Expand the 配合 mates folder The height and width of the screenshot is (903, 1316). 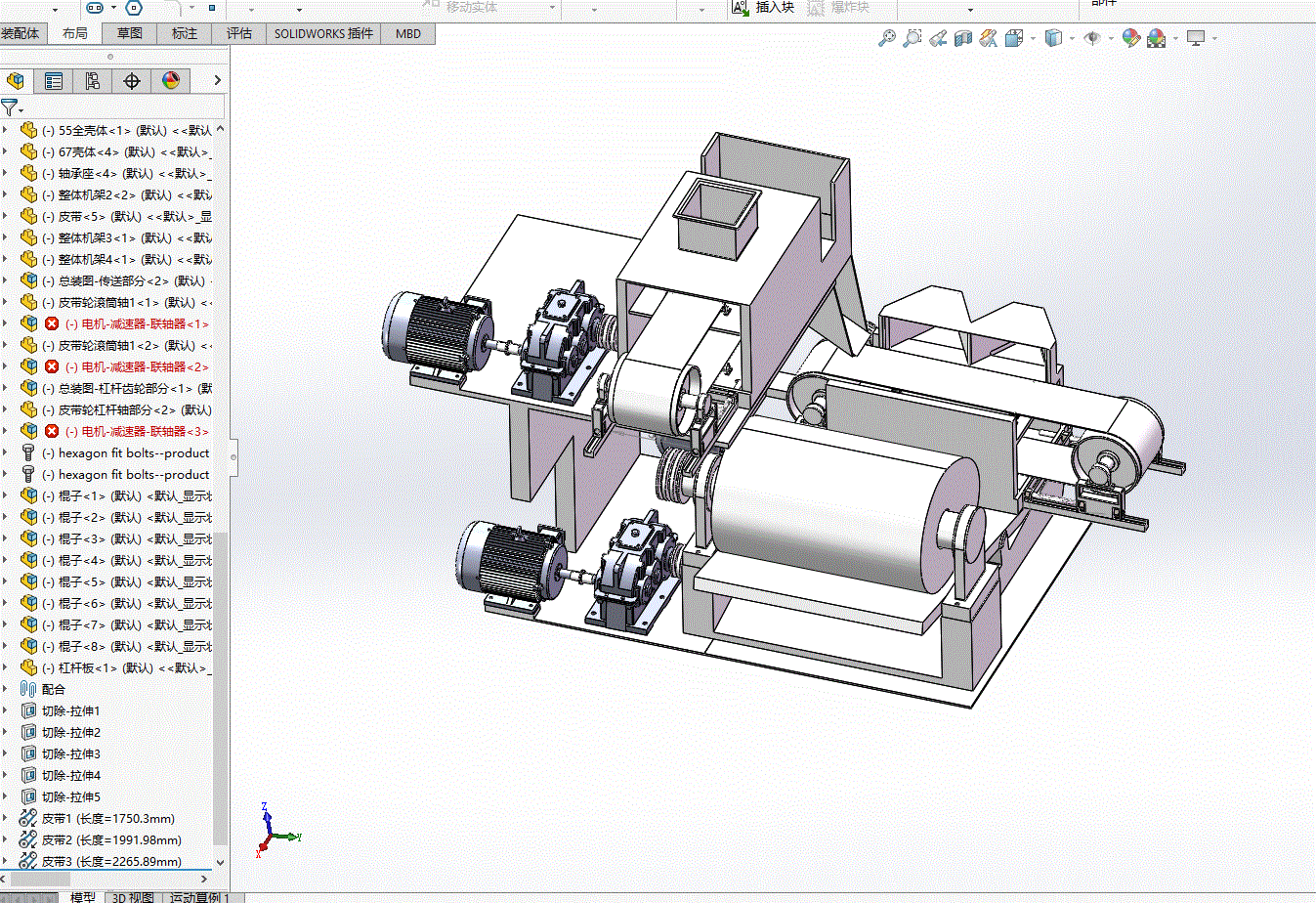pyautogui.click(x=5, y=689)
